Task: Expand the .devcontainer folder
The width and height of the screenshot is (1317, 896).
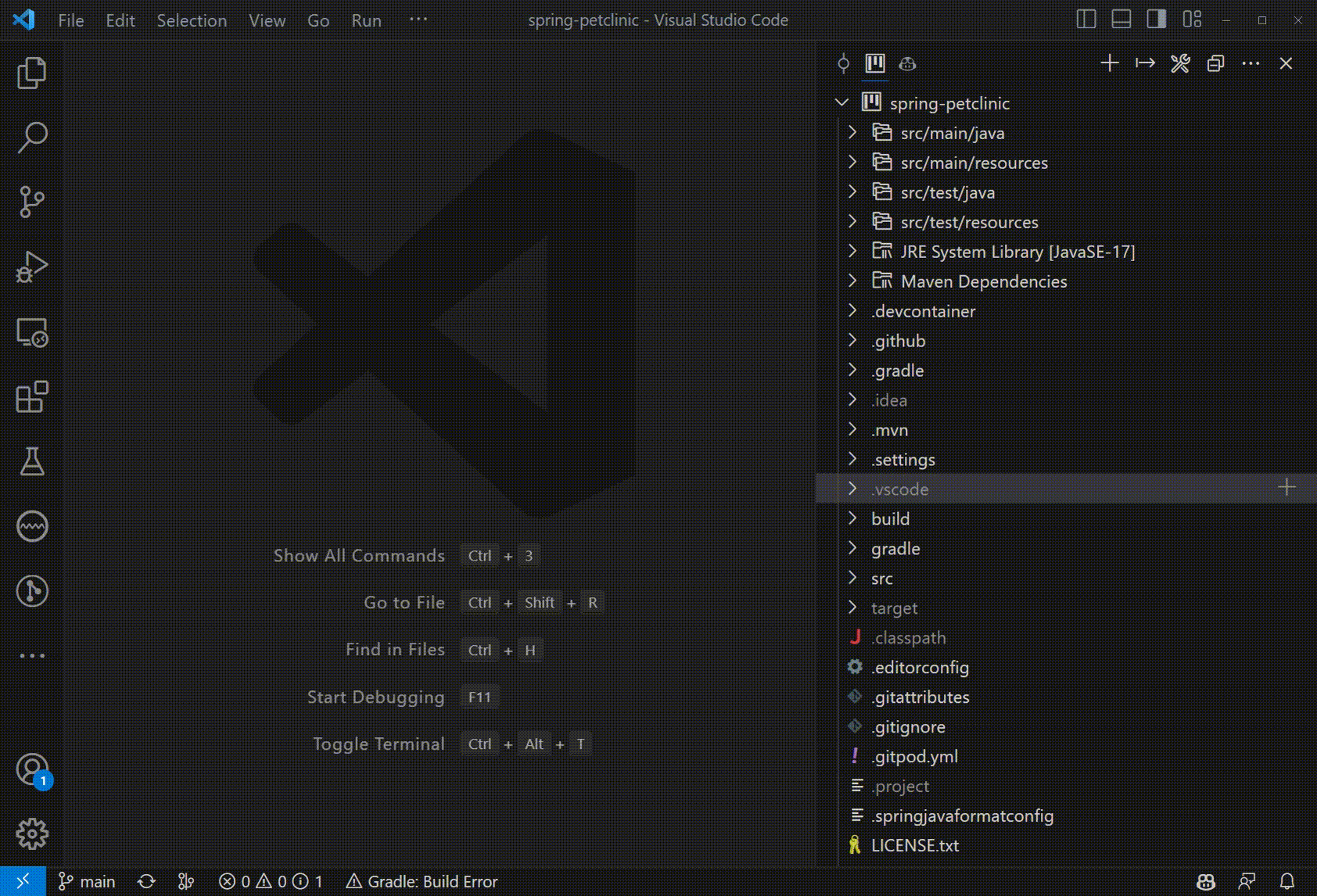Action: [x=852, y=310]
